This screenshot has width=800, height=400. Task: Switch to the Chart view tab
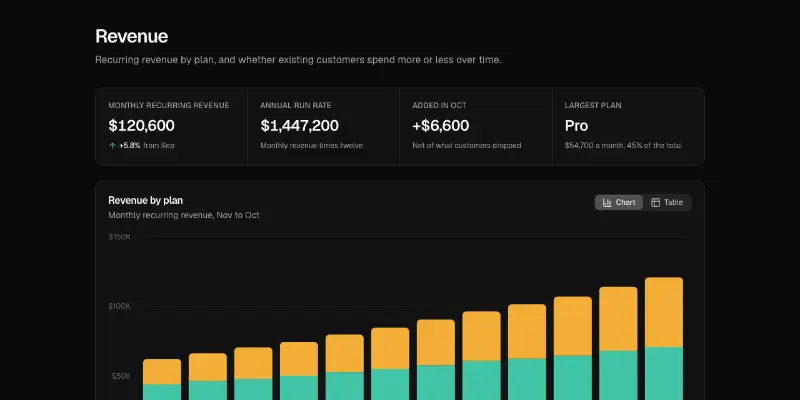619,203
